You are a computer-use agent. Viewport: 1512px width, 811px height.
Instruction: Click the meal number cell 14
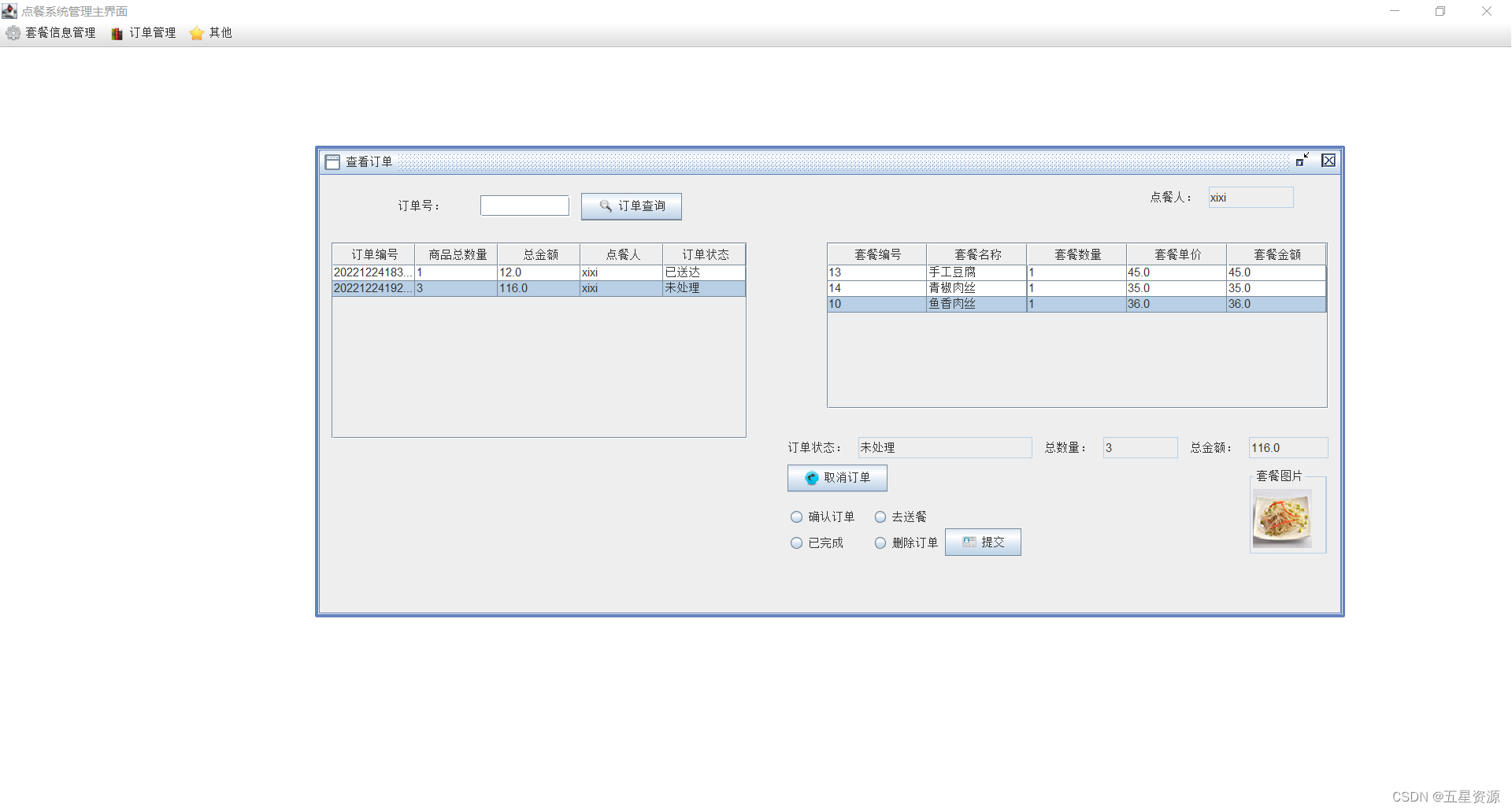pos(876,288)
